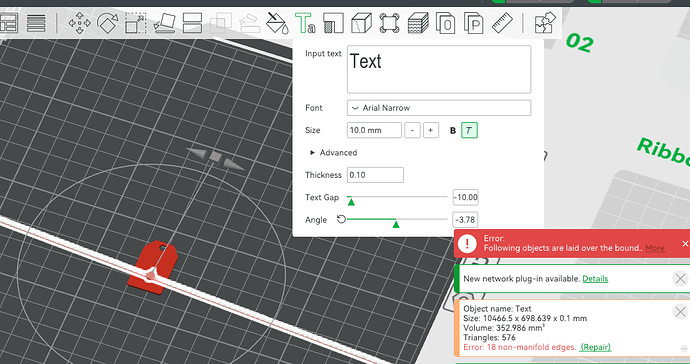Click the Repair link for non-manifold edges

click(x=595, y=347)
